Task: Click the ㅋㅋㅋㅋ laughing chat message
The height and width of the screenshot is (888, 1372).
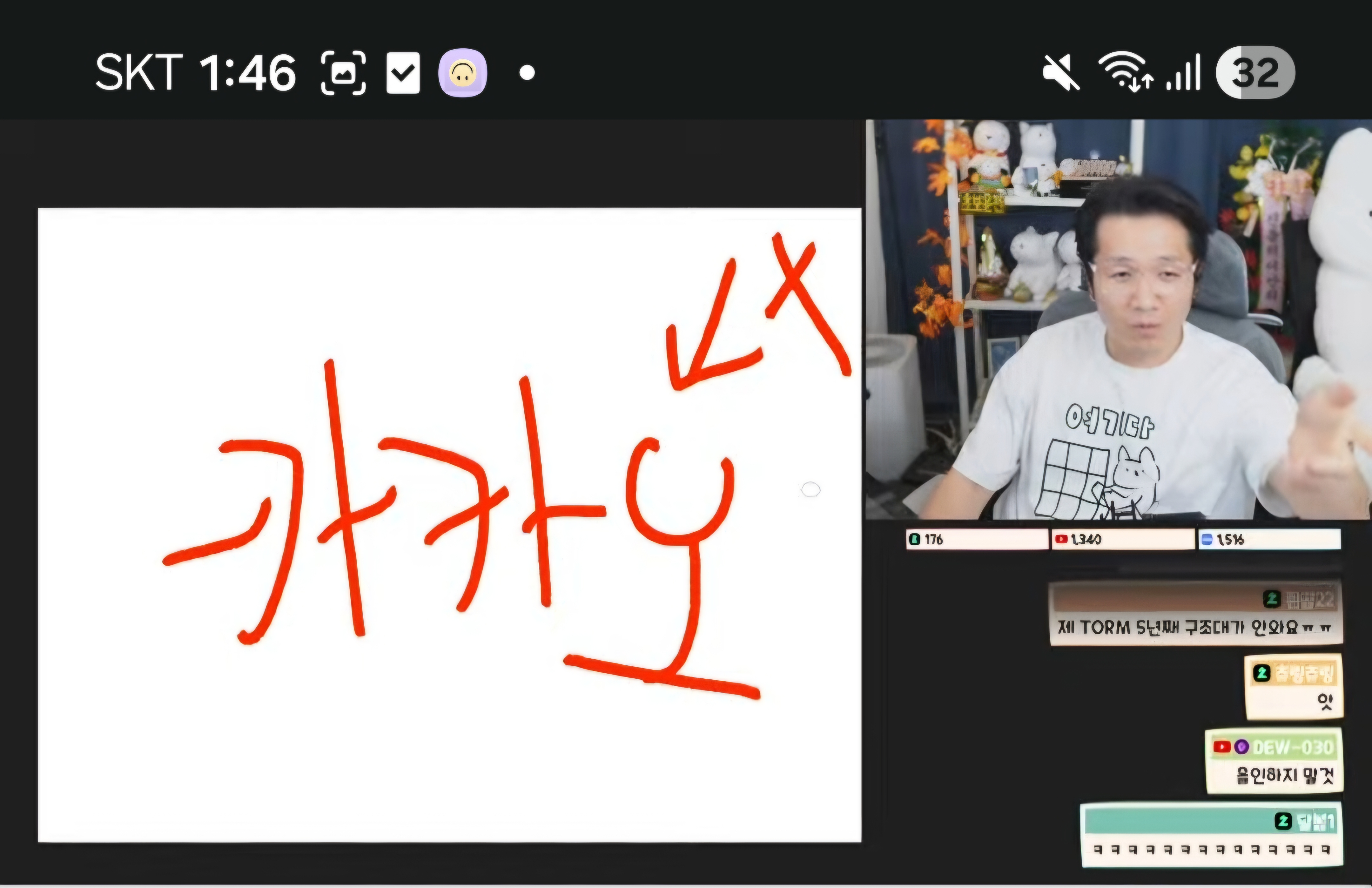Action: coord(1212,849)
